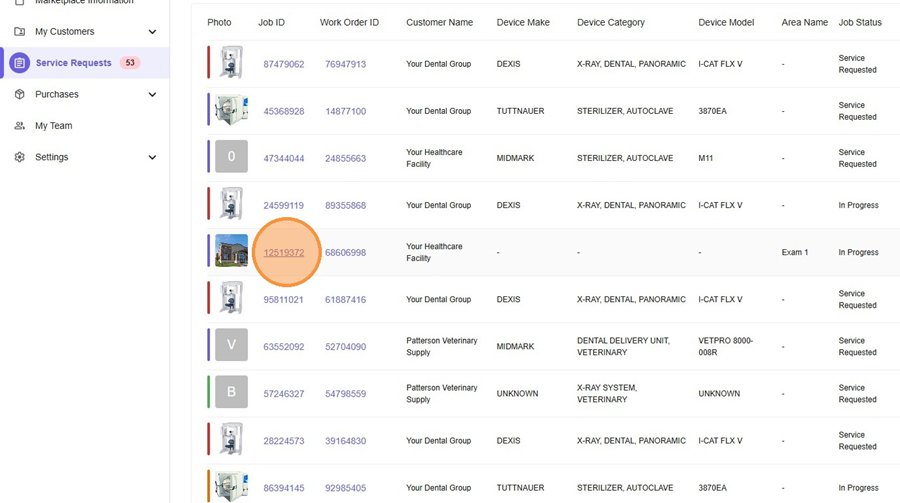Image resolution: width=900 pixels, height=503 pixels.
Task: Click the My Team people icon
Action: tap(20, 126)
